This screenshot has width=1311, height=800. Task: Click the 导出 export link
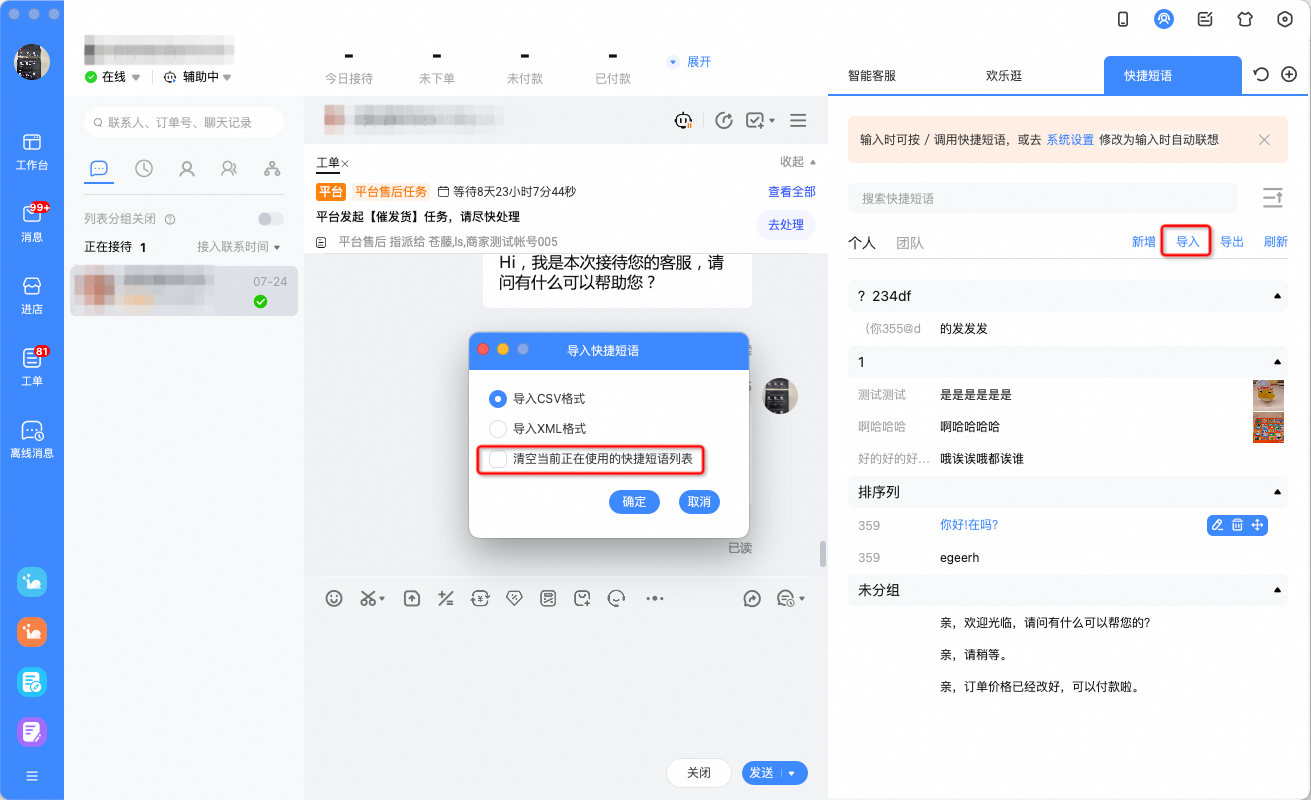[x=1232, y=242]
